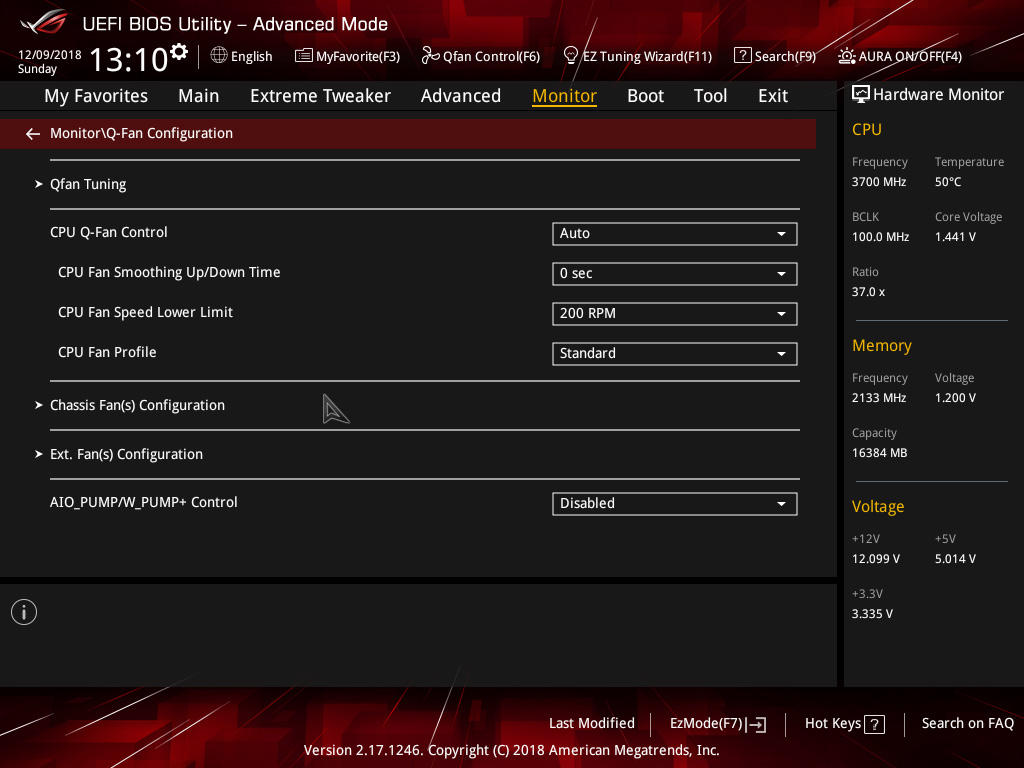
Task: Click the CPU frequency value 3700 MHz
Action: [x=878, y=182]
